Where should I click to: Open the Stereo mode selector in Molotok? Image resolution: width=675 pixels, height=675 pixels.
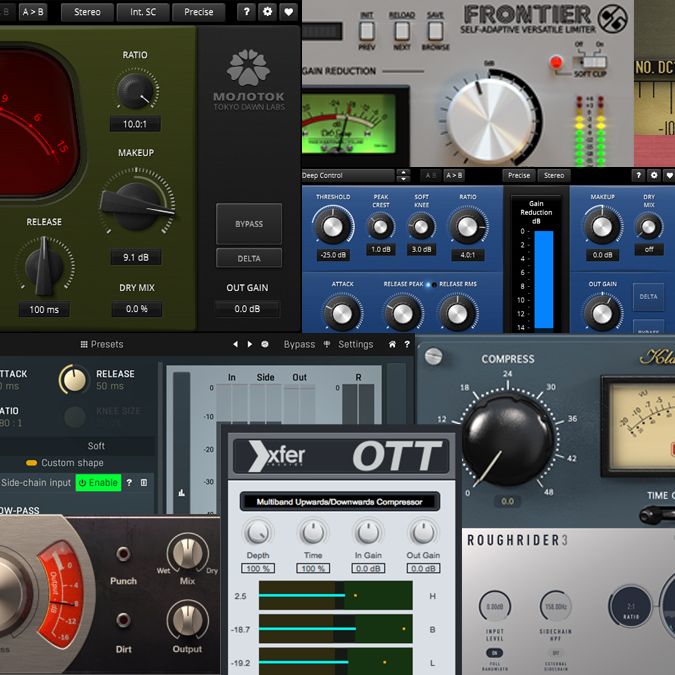87,12
